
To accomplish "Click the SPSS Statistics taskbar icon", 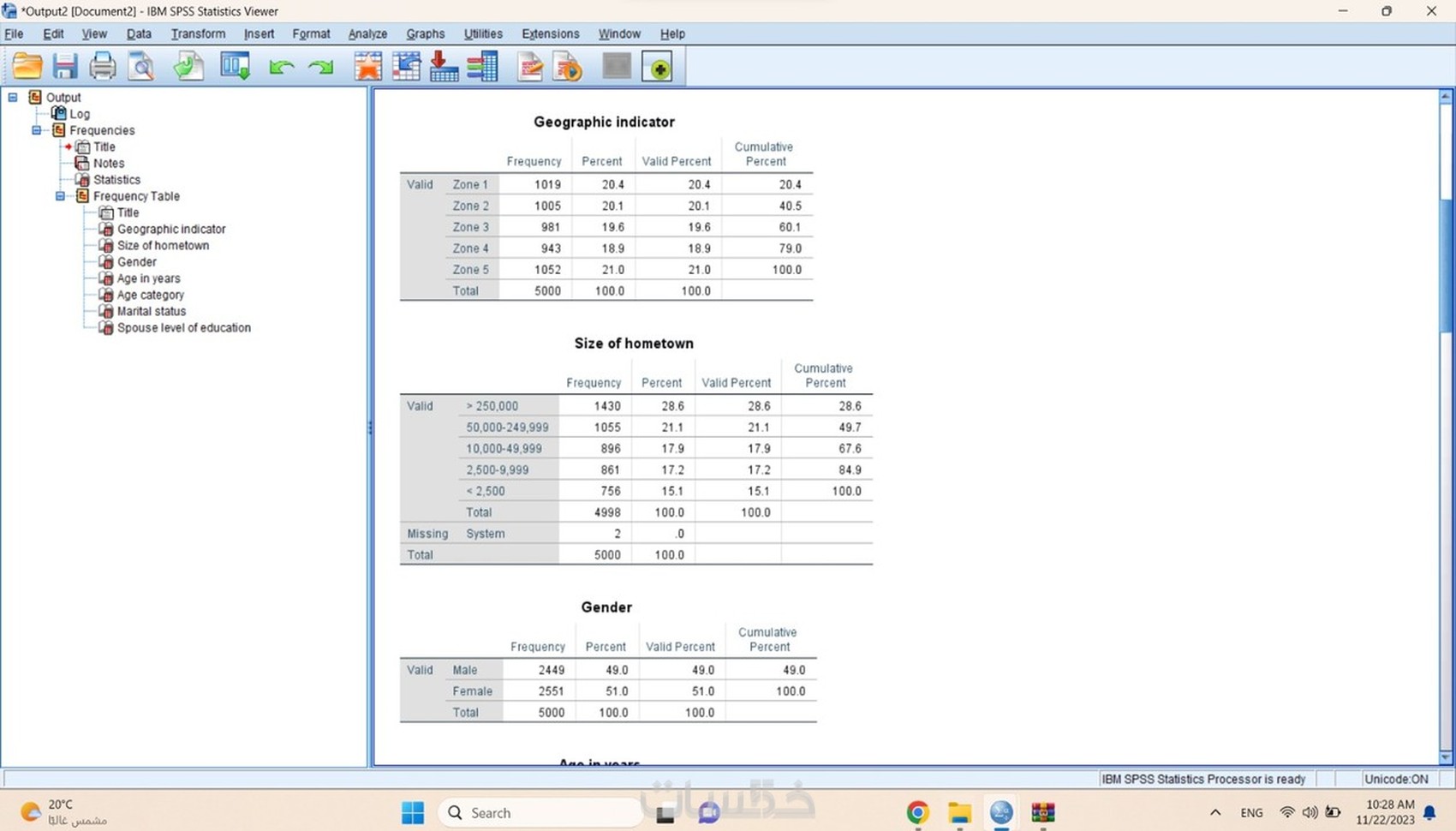I will [x=1001, y=812].
